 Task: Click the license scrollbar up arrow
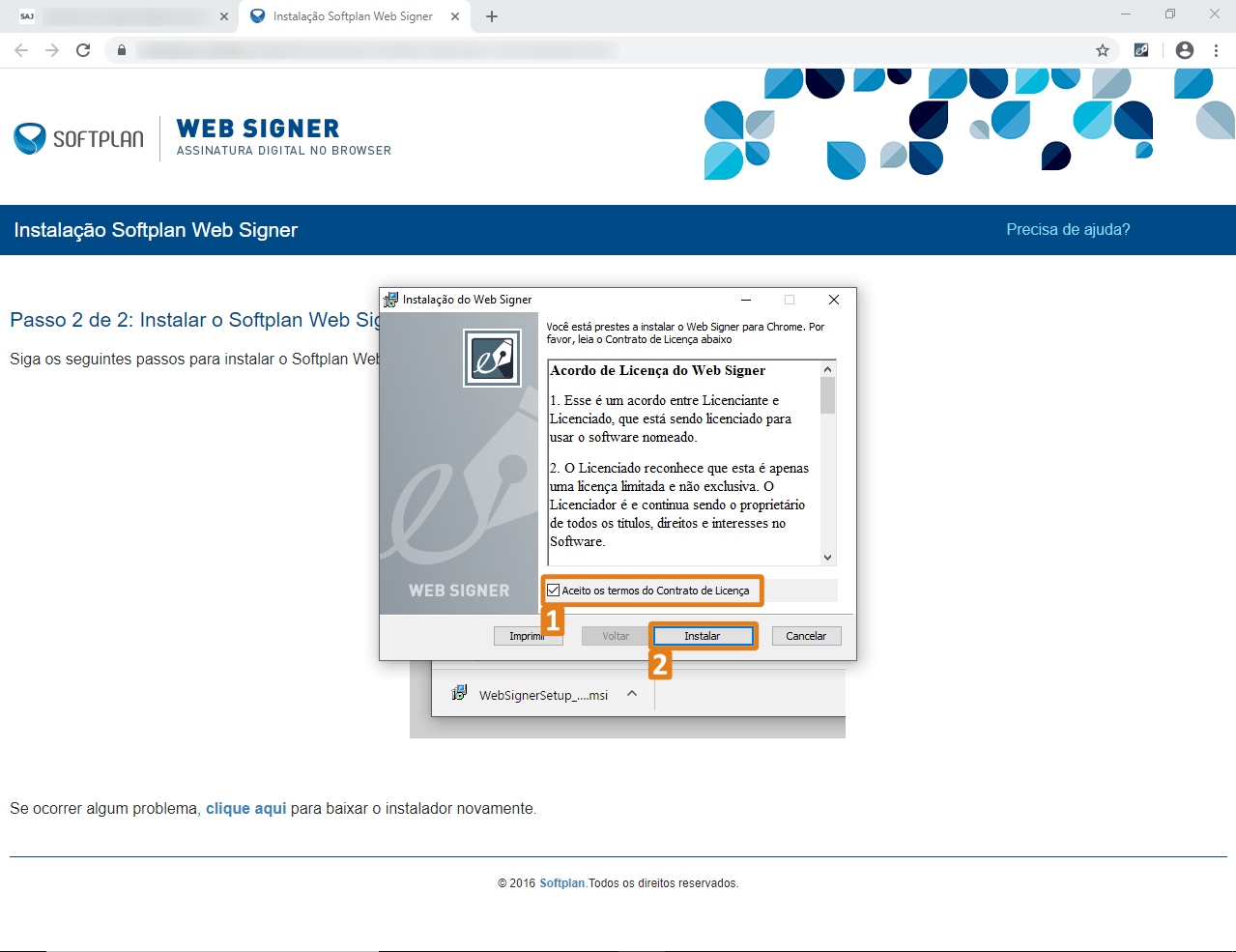[x=827, y=369]
